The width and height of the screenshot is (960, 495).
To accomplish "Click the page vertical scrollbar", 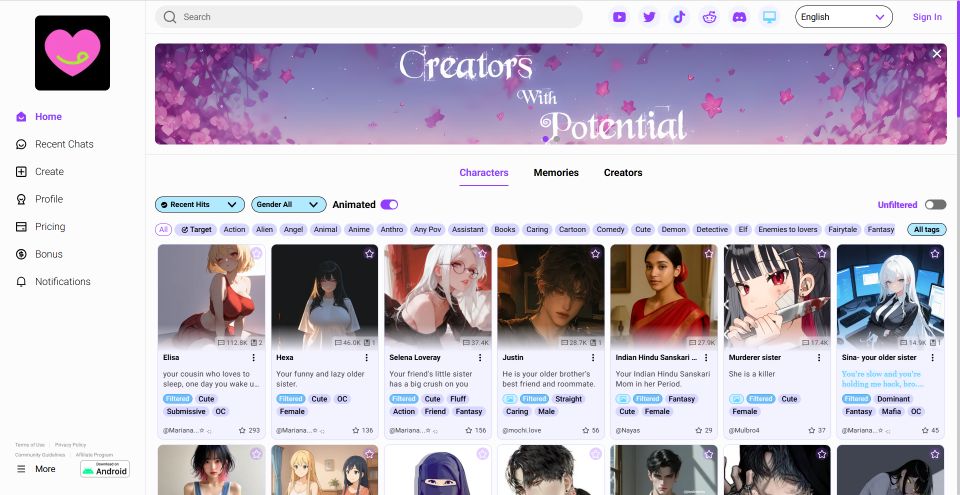I will [x=958, y=58].
